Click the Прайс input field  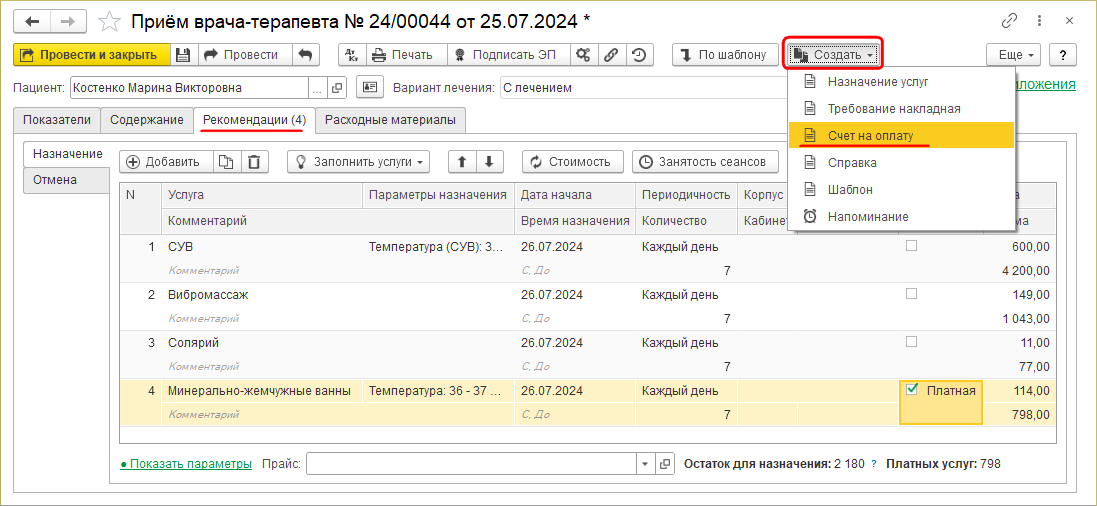pos(472,463)
